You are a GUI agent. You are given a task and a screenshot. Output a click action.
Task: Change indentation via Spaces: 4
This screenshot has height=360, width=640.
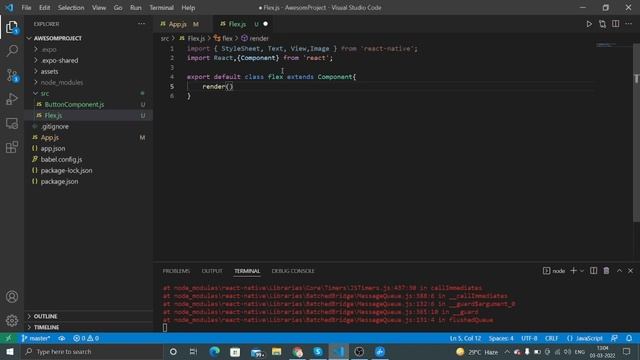tap(501, 338)
